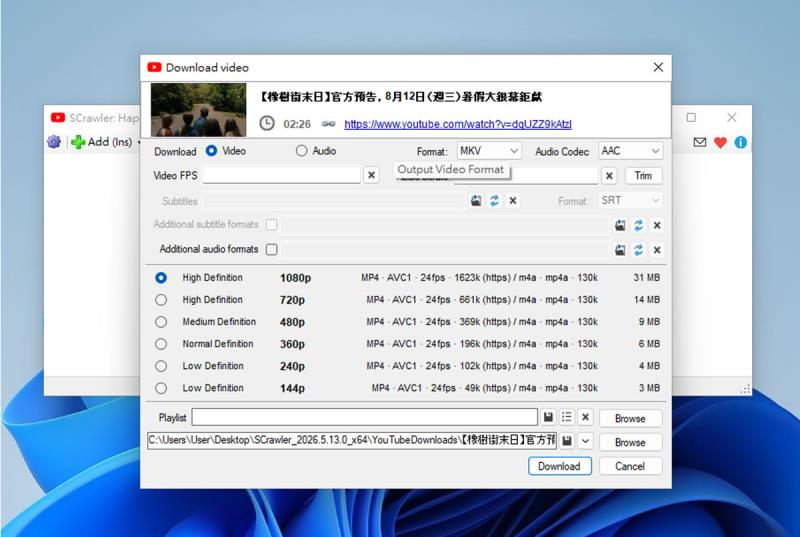Choose the 144p Low Definition option

pyautogui.click(x=161, y=388)
